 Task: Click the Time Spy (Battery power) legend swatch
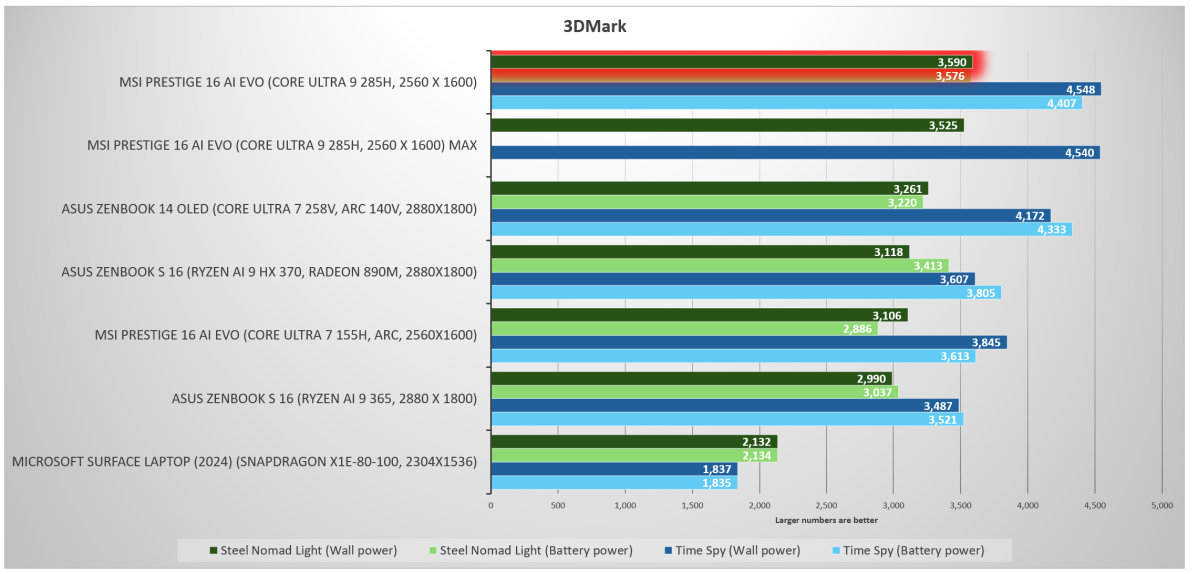point(834,550)
